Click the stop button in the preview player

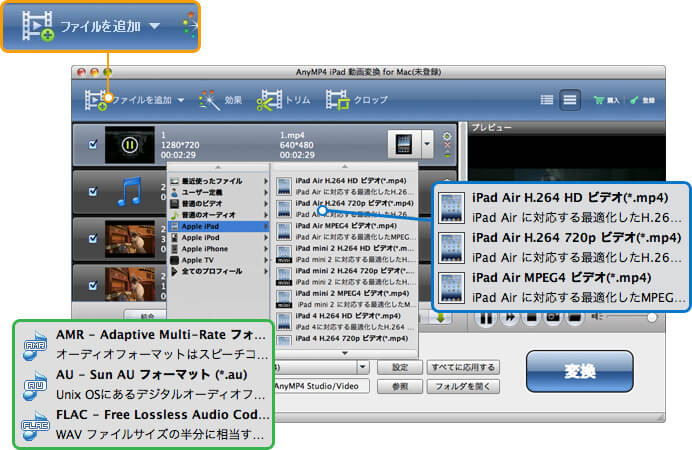(x=531, y=318)
